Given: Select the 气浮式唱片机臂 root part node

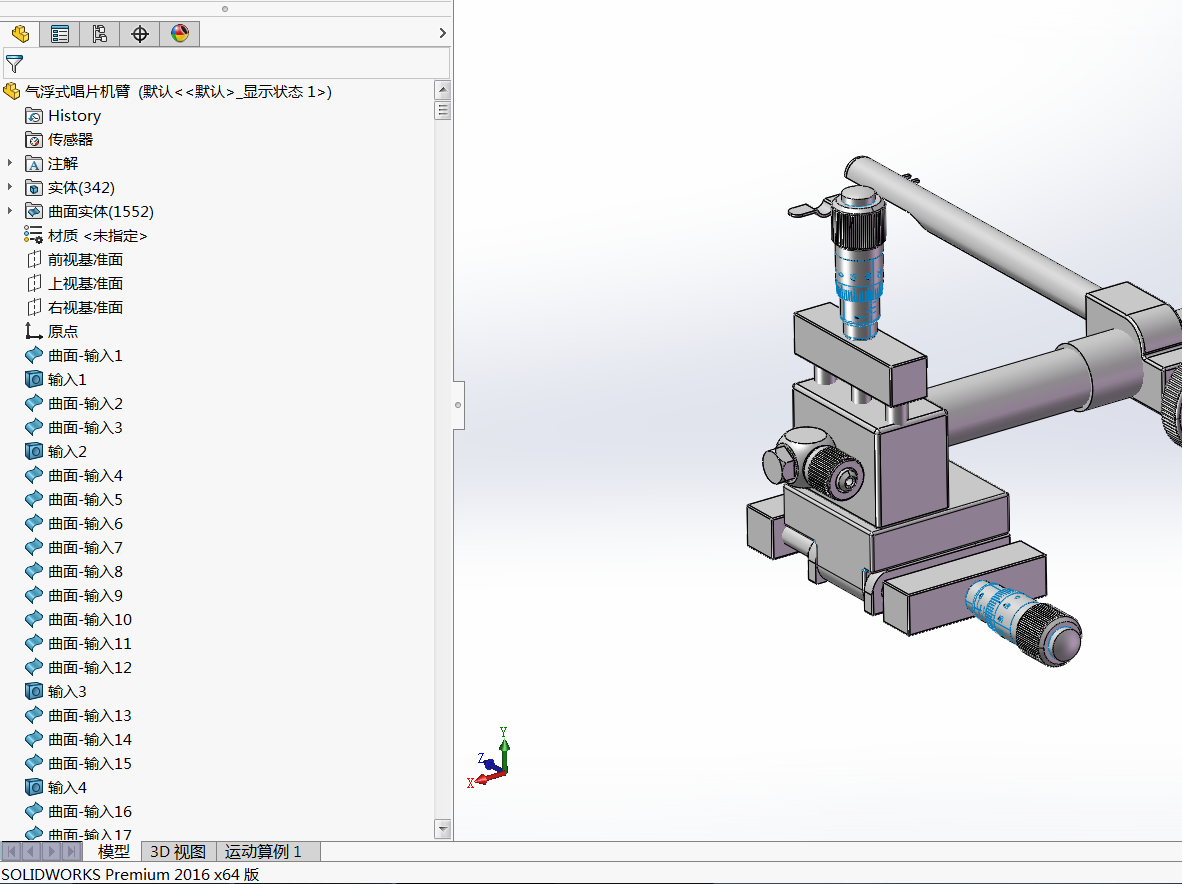Looking at the screenshot, I should tap(167, 92).
